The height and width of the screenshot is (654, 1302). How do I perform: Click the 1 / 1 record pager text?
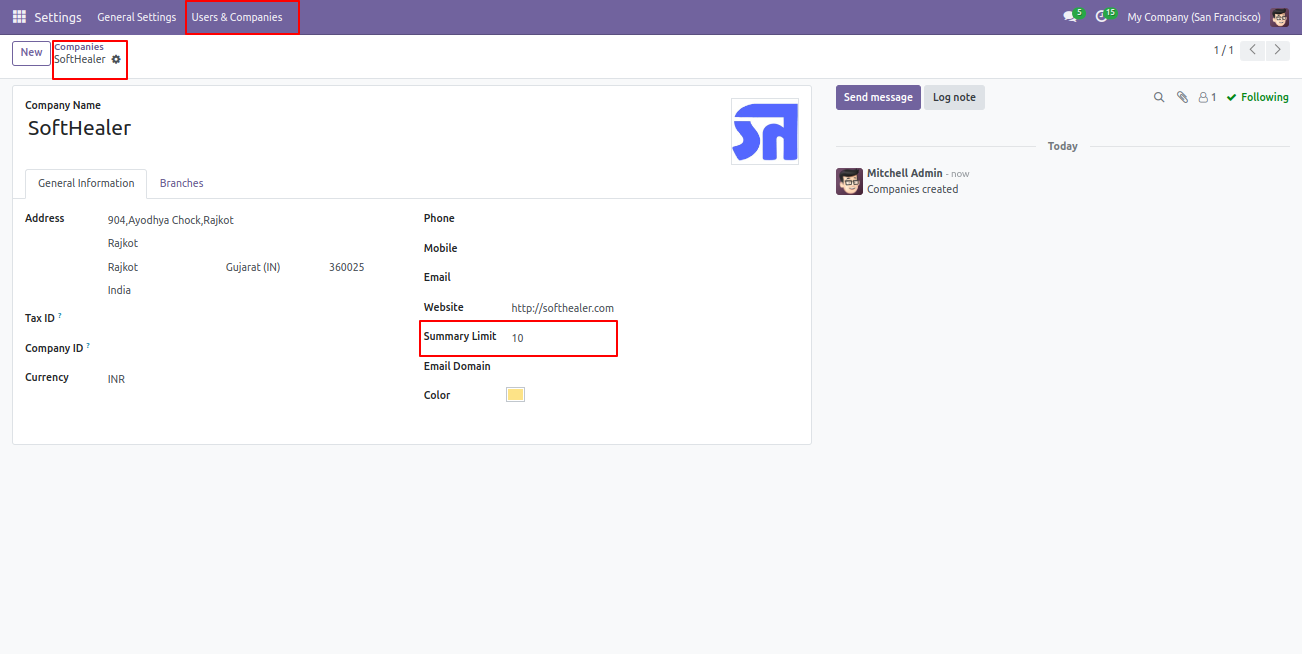pyautogui.click(x=1224, y=50)
